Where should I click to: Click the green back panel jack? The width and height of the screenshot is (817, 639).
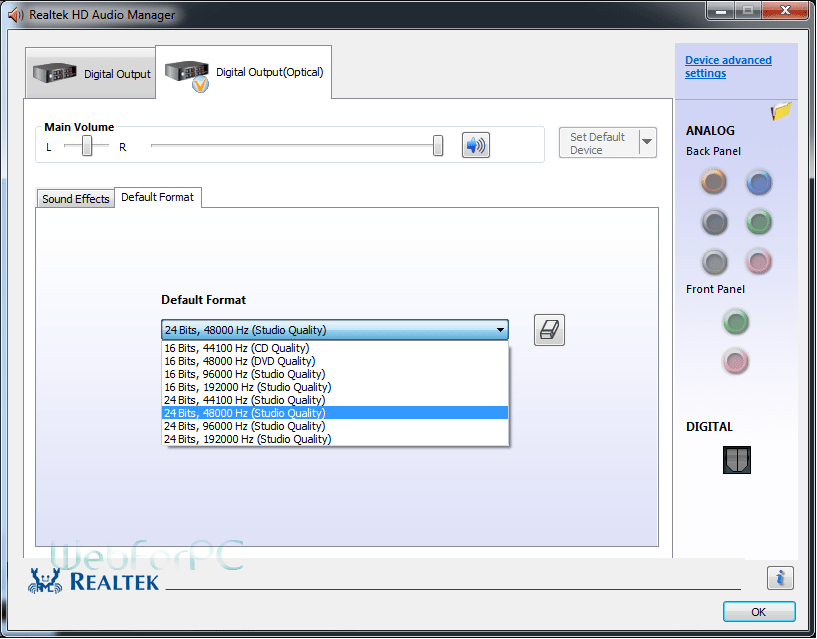(x=759, y=222)
